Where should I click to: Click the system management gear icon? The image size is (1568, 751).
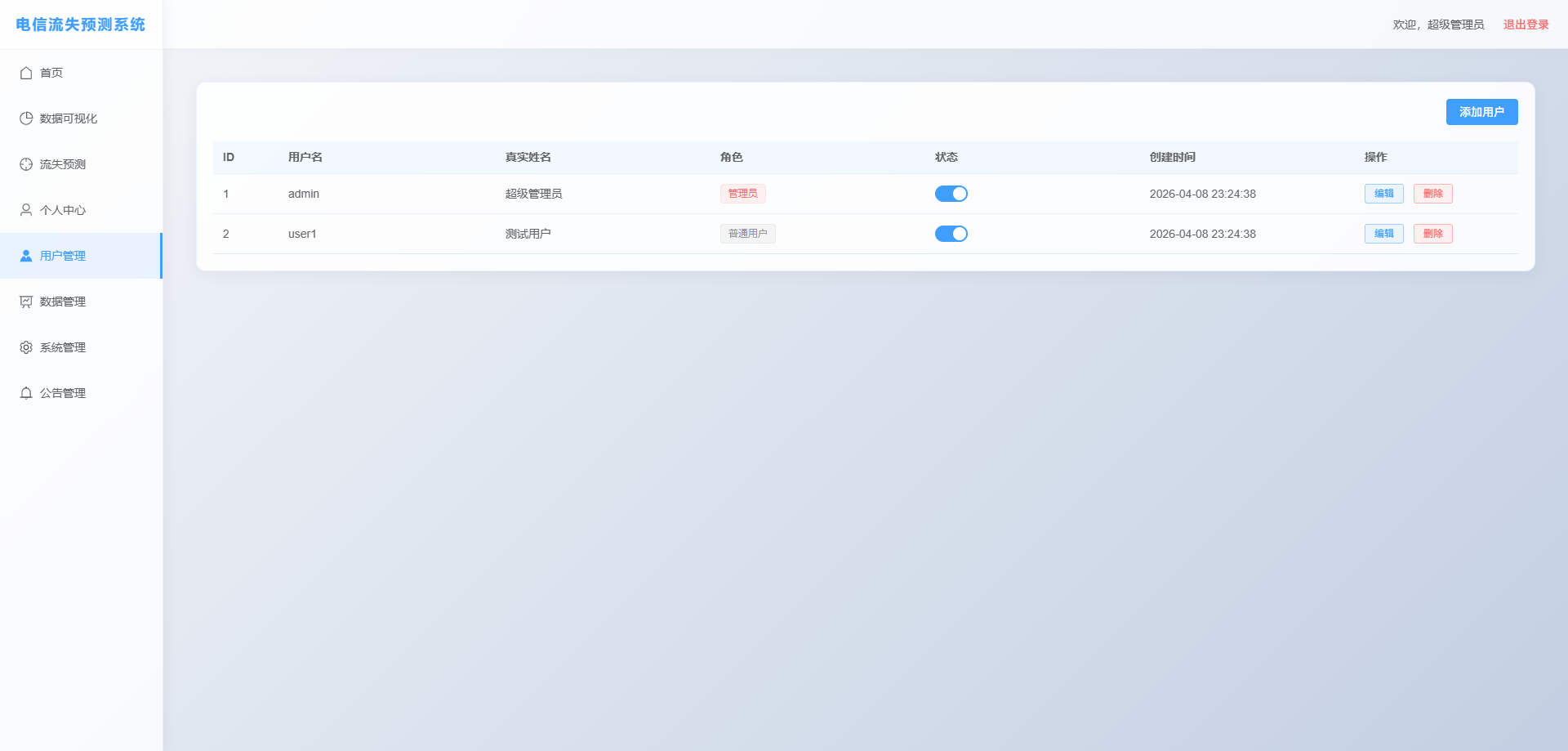tap(26, 347)
